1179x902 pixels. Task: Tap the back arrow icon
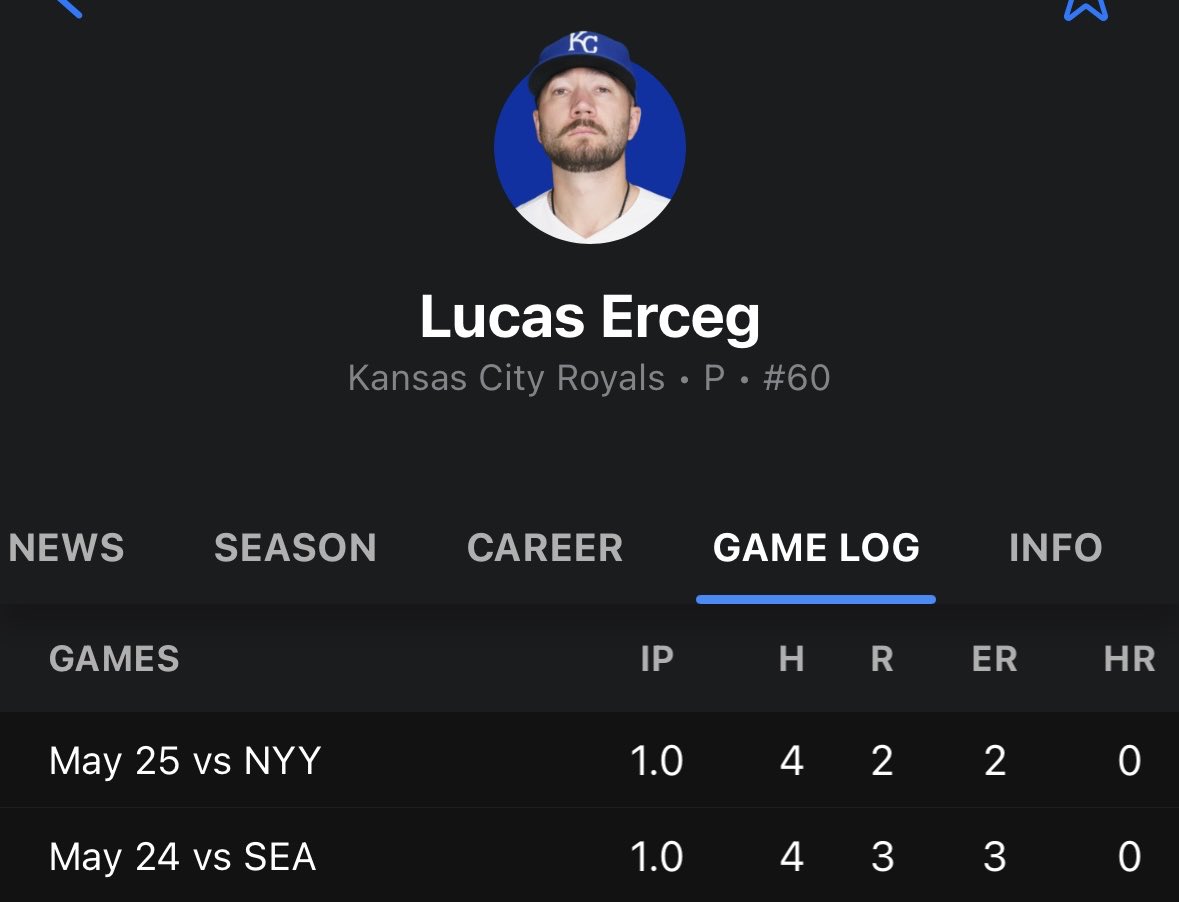(68, 8)
